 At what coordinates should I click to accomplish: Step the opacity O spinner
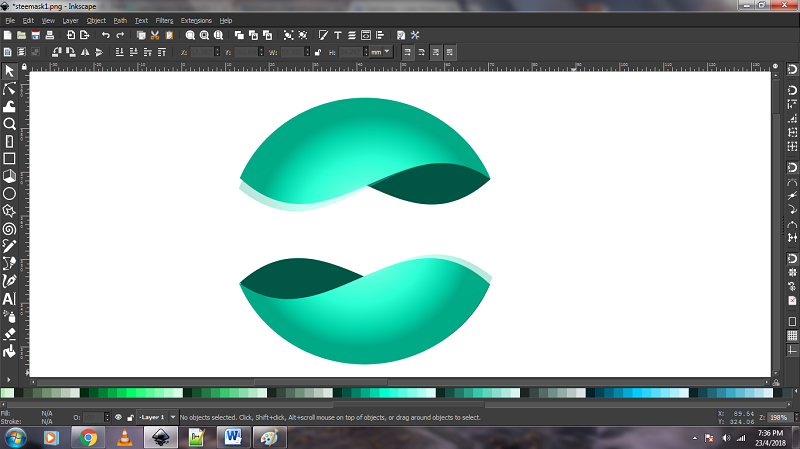pos(107,417)
